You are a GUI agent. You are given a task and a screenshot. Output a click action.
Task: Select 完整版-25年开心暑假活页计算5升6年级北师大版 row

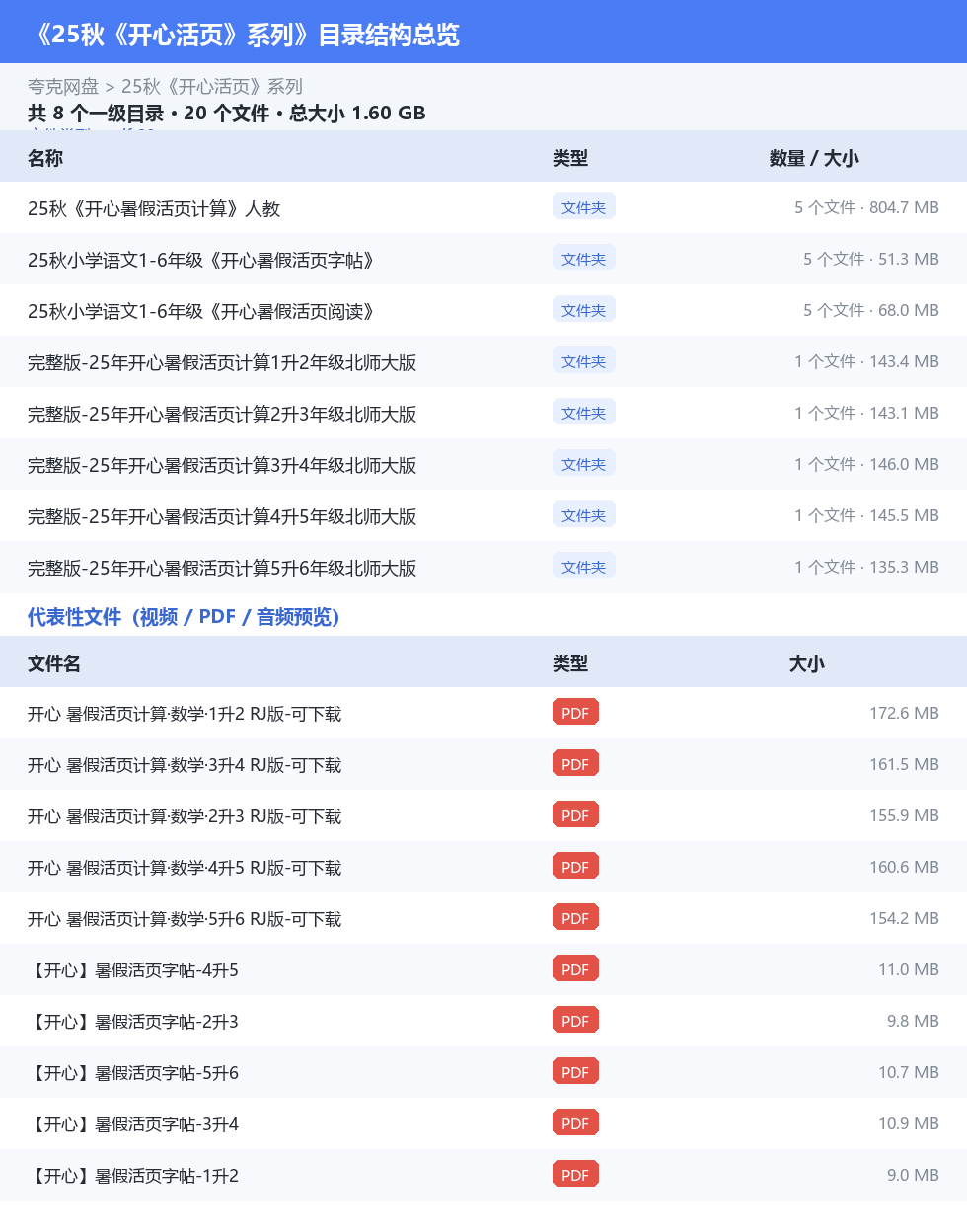click(483, 567)
